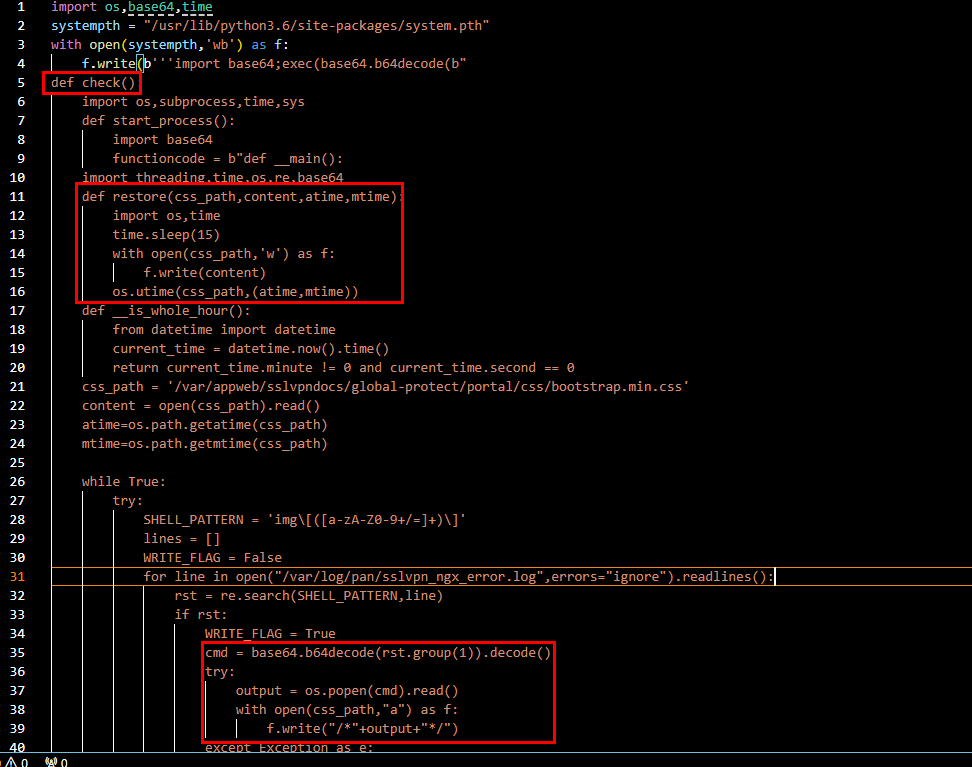This screenshot has width=972, height=767.
Task: Click line number 5 beside def check()
Action: 21,82
